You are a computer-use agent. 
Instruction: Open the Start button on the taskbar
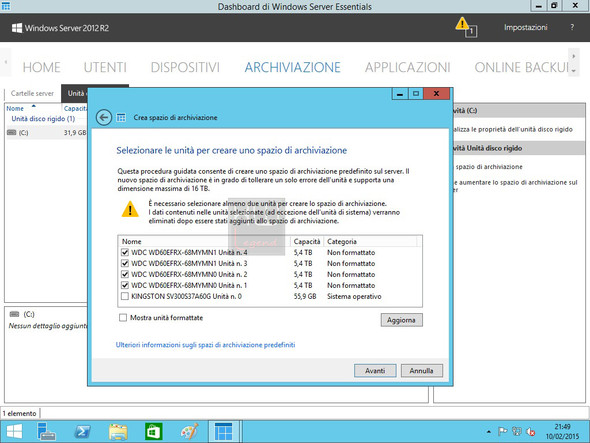14,431
